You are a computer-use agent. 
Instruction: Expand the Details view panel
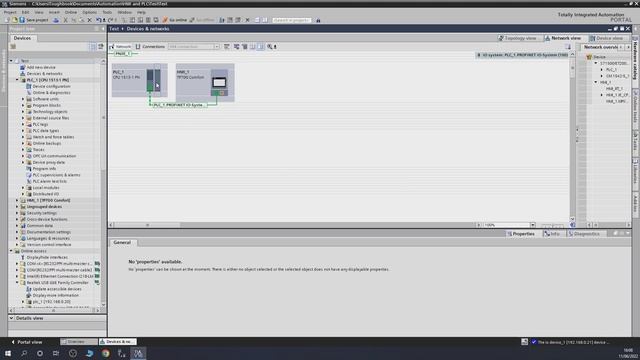11,318
